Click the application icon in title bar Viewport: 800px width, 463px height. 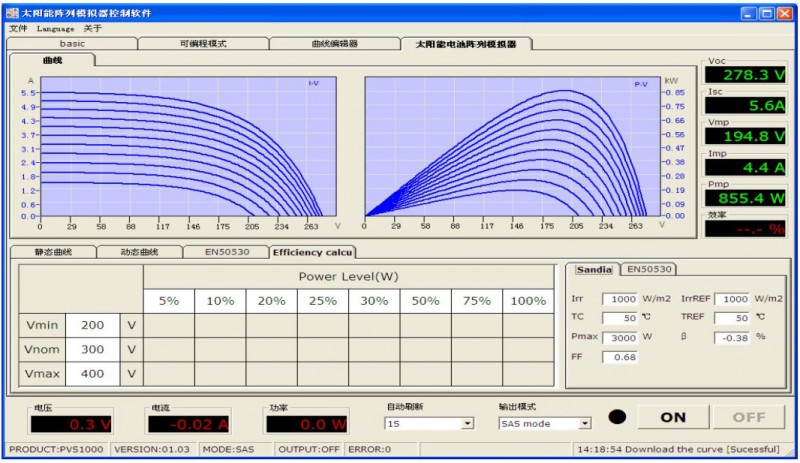12,13
